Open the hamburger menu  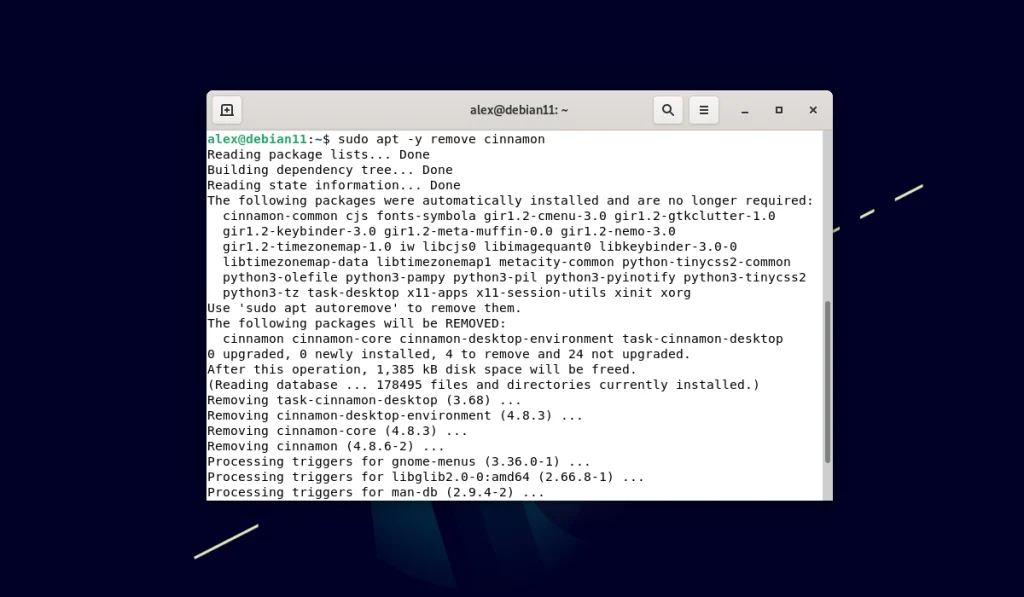pyautogui.click(x=704, y=110)
